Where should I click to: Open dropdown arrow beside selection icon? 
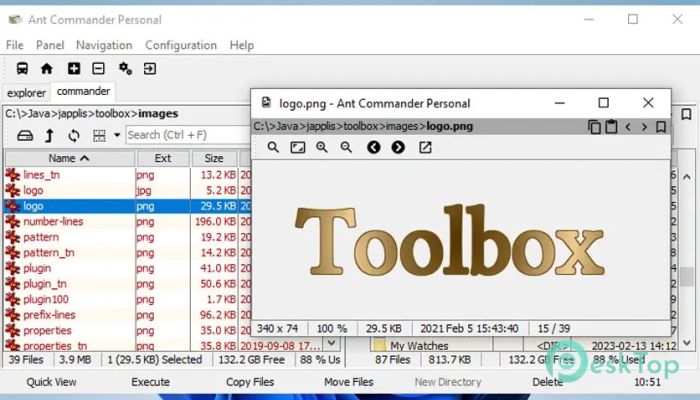(117, 135)
